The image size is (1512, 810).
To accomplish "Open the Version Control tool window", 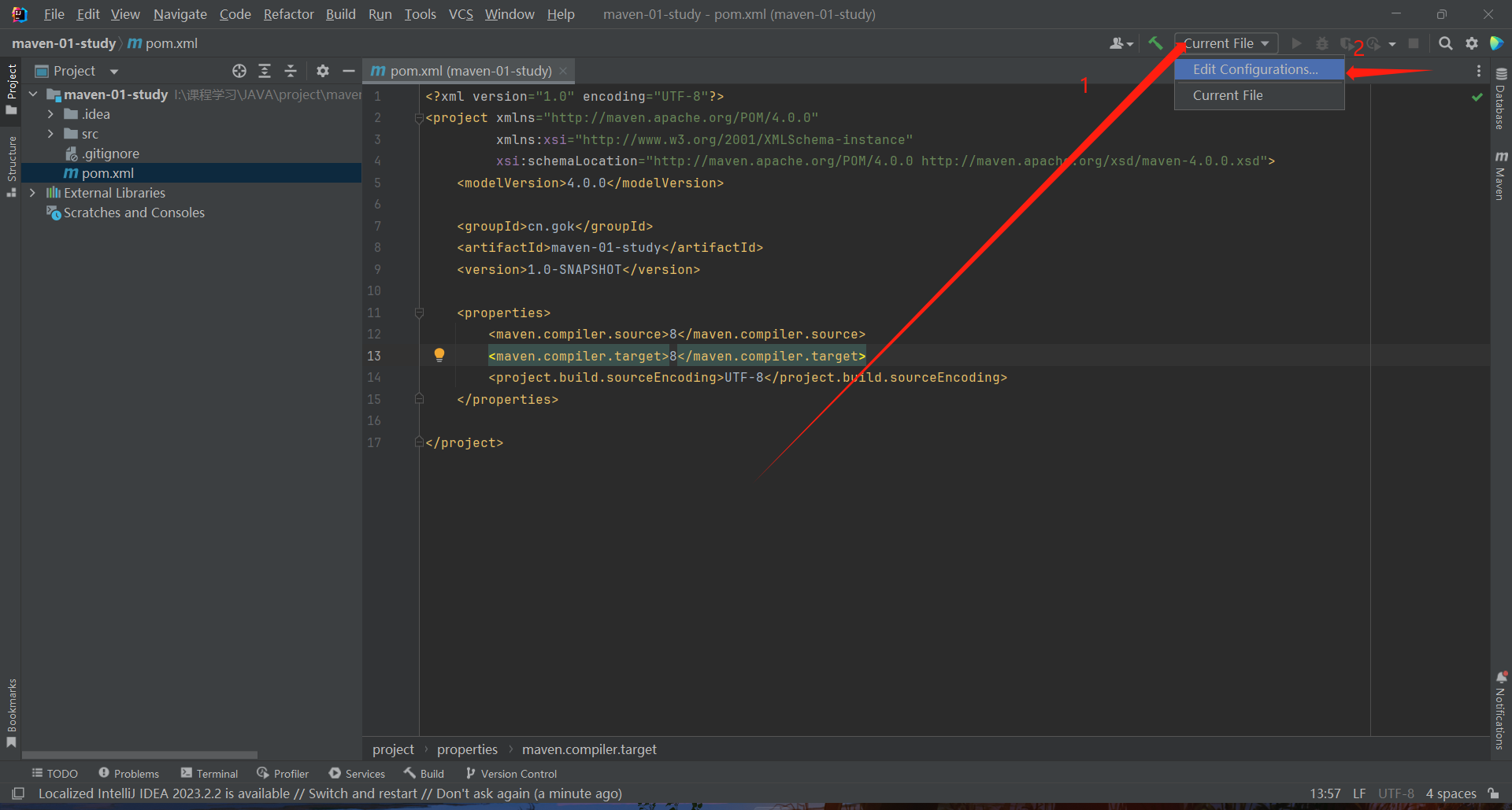I will [511, 774].
